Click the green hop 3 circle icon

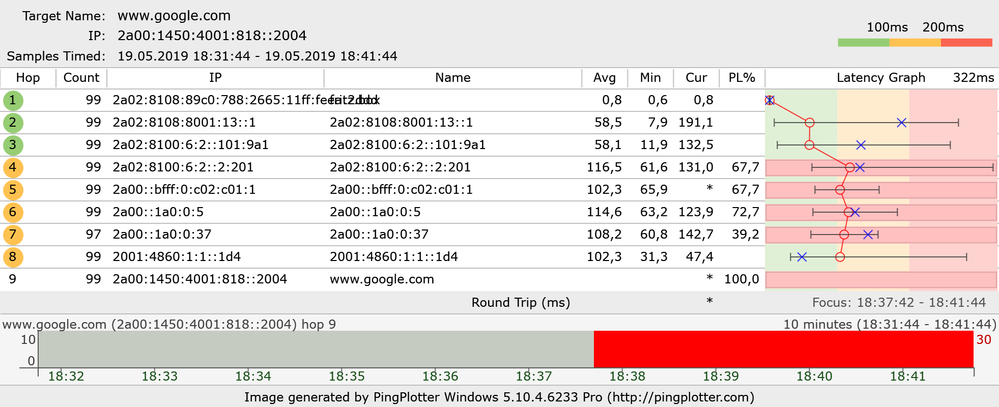pyautogui.click(x=11, y=145)
